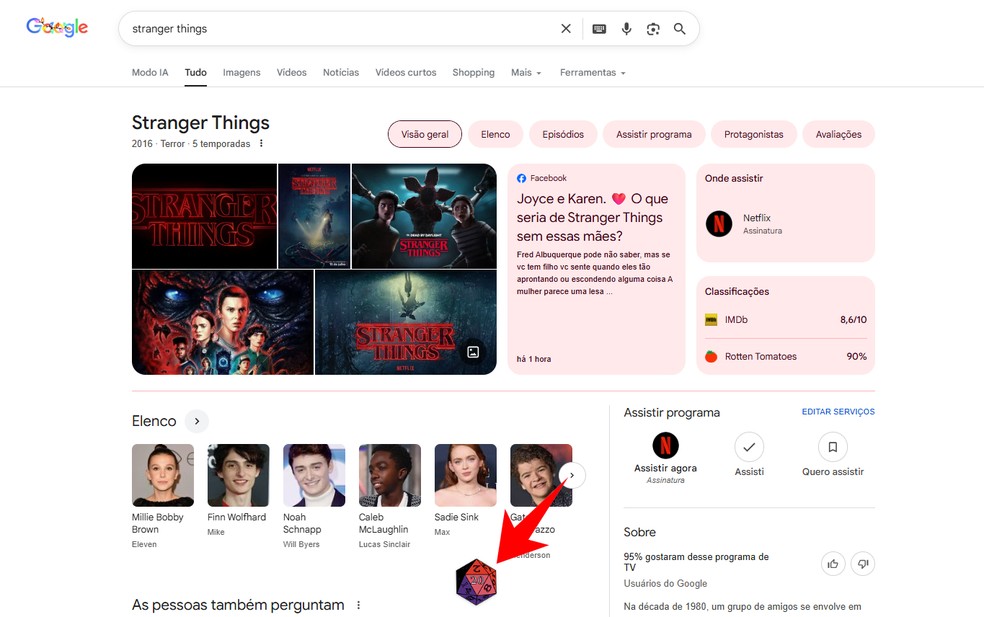Click the Will Byers character label
Screen dimensions: 984x617
[301, 544]
